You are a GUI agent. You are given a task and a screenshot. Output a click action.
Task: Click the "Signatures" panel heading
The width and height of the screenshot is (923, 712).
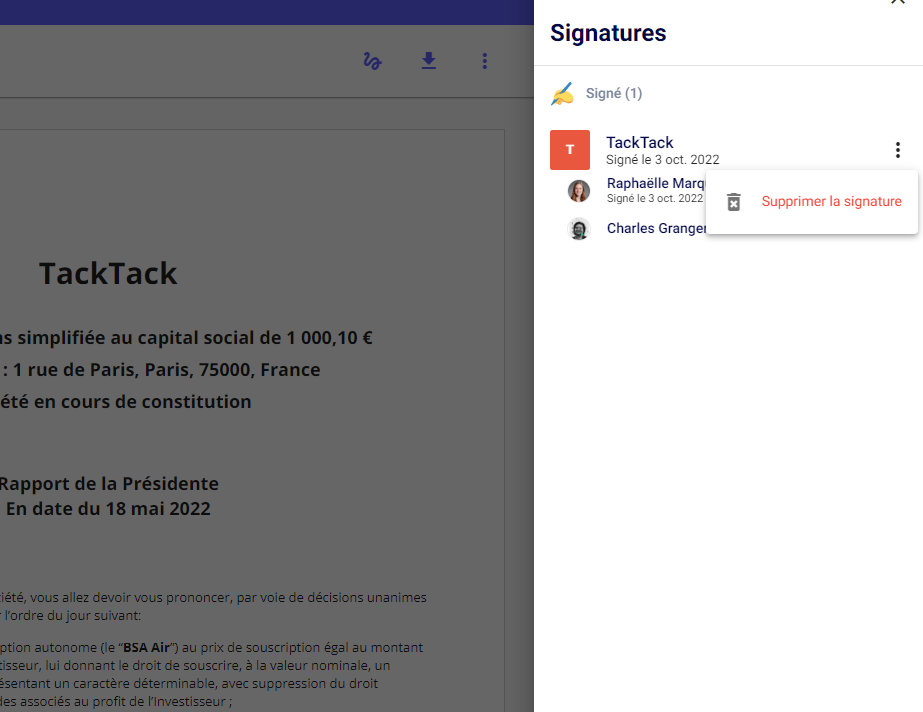pyautogui.click(x=608, y=33)
